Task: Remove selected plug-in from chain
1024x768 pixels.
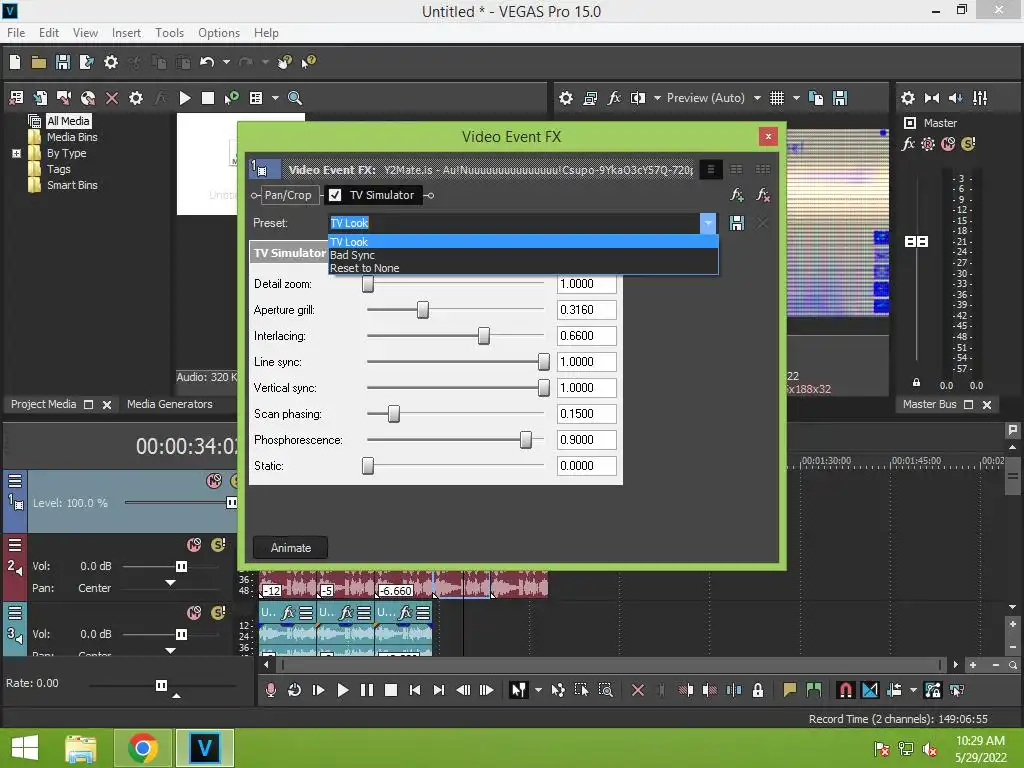Action: click(762, 195)
